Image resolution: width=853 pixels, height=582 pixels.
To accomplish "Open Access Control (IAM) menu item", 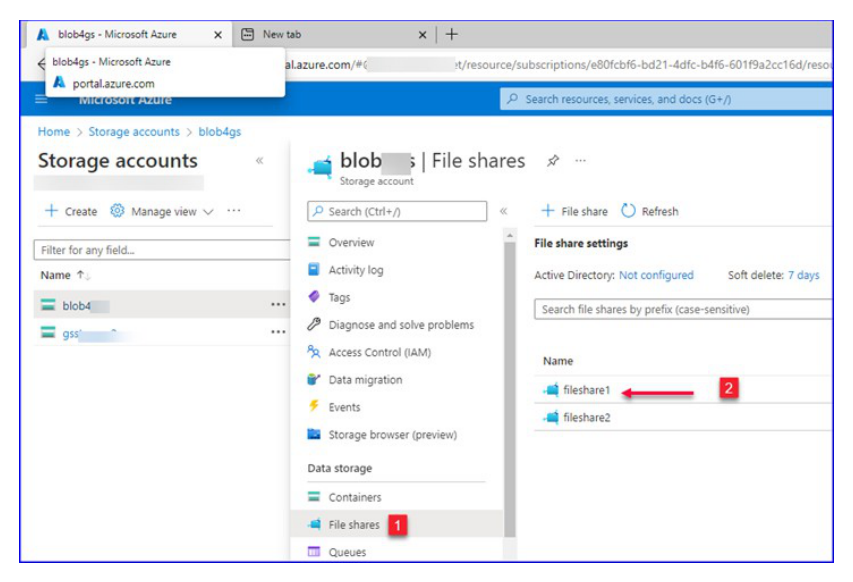I will coord(380,352).
